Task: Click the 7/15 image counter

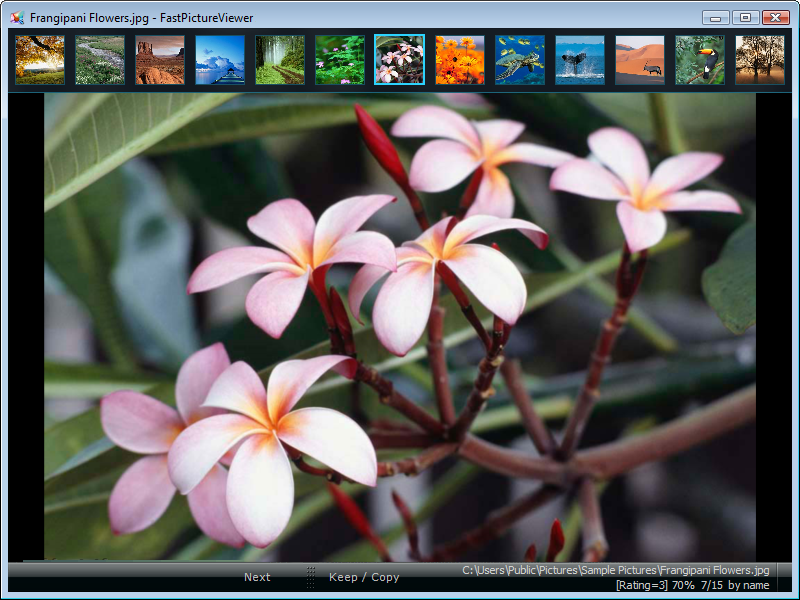Action: click(712, 585)
